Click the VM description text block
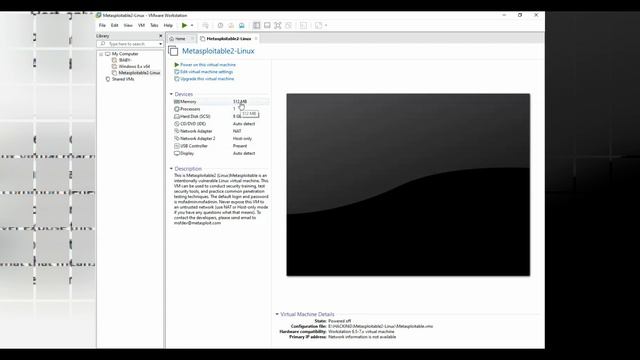 tap(221, 199)
